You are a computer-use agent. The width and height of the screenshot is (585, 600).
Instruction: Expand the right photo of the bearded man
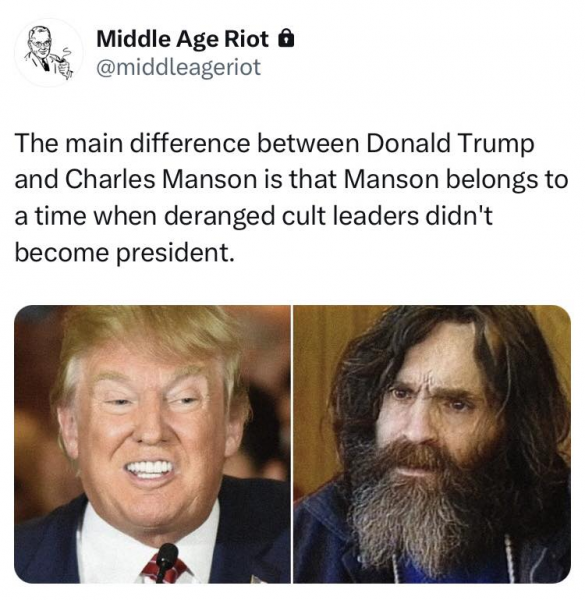pos(432,444)
